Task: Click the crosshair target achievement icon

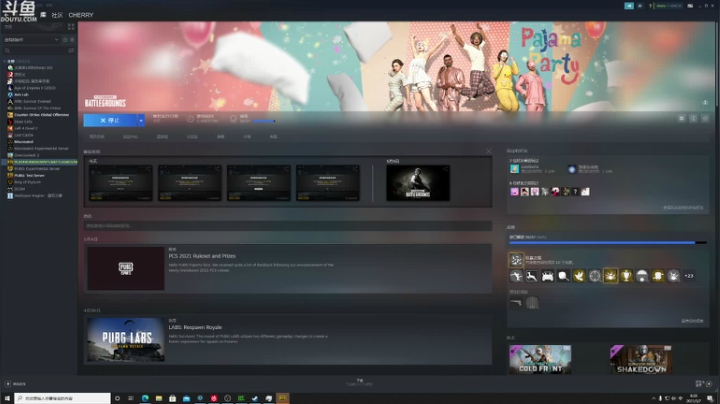Action: tap(595, 275)
